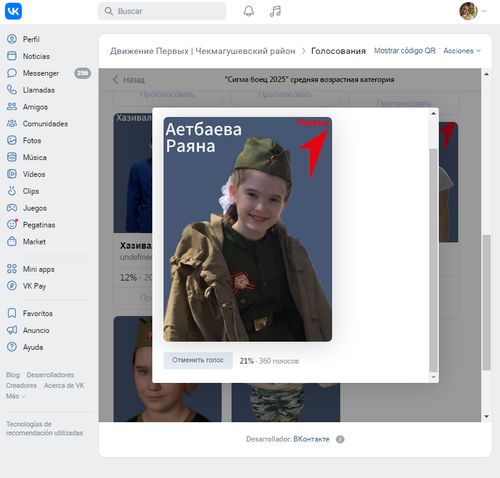Click the Música sidebar icon
500x478 pixels.
(x=12, y=157)
